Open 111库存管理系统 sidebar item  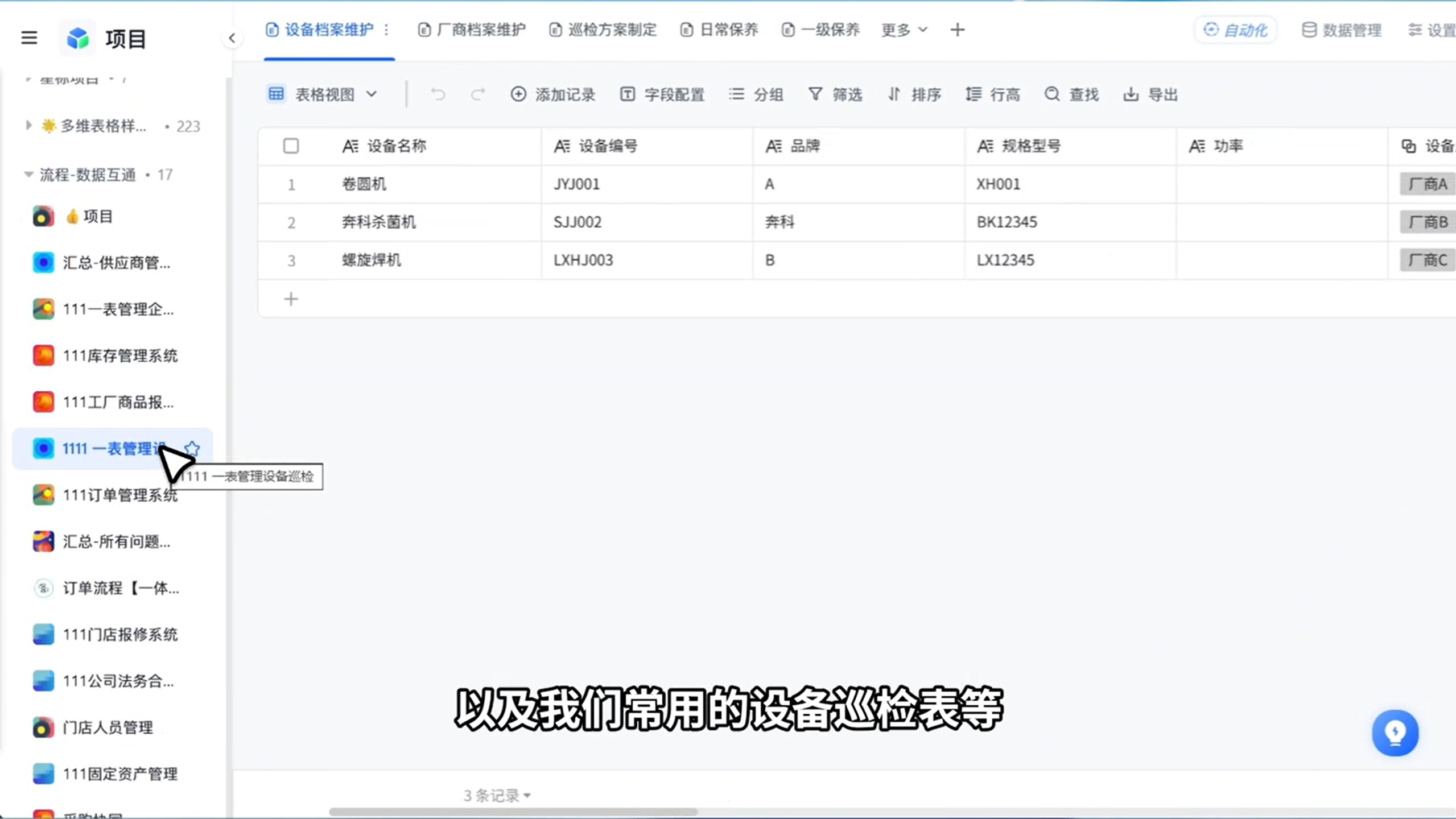click(113, 355)
